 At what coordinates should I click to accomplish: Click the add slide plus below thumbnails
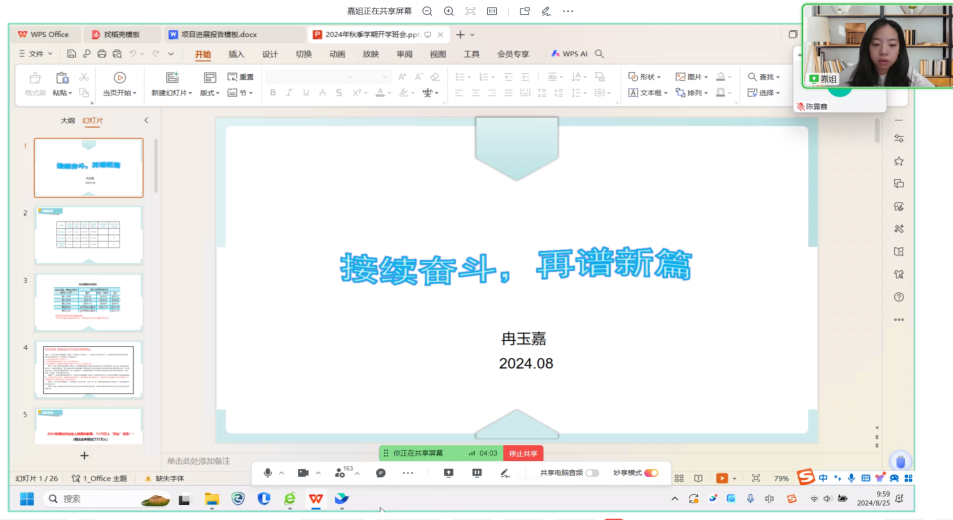click(85, 455)
